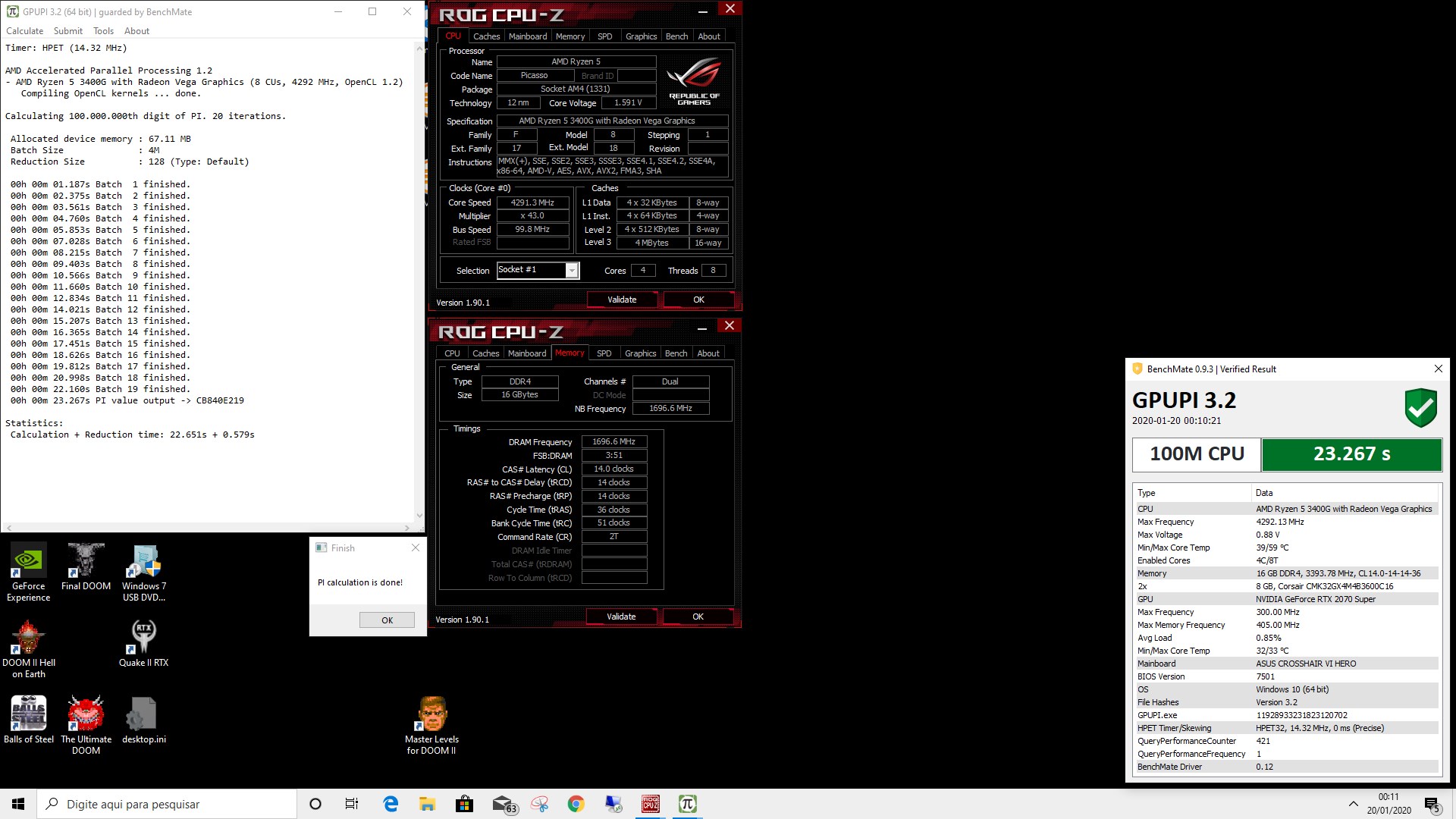Open SPD tab in bottom CPU-Z window

coord(604,353)
